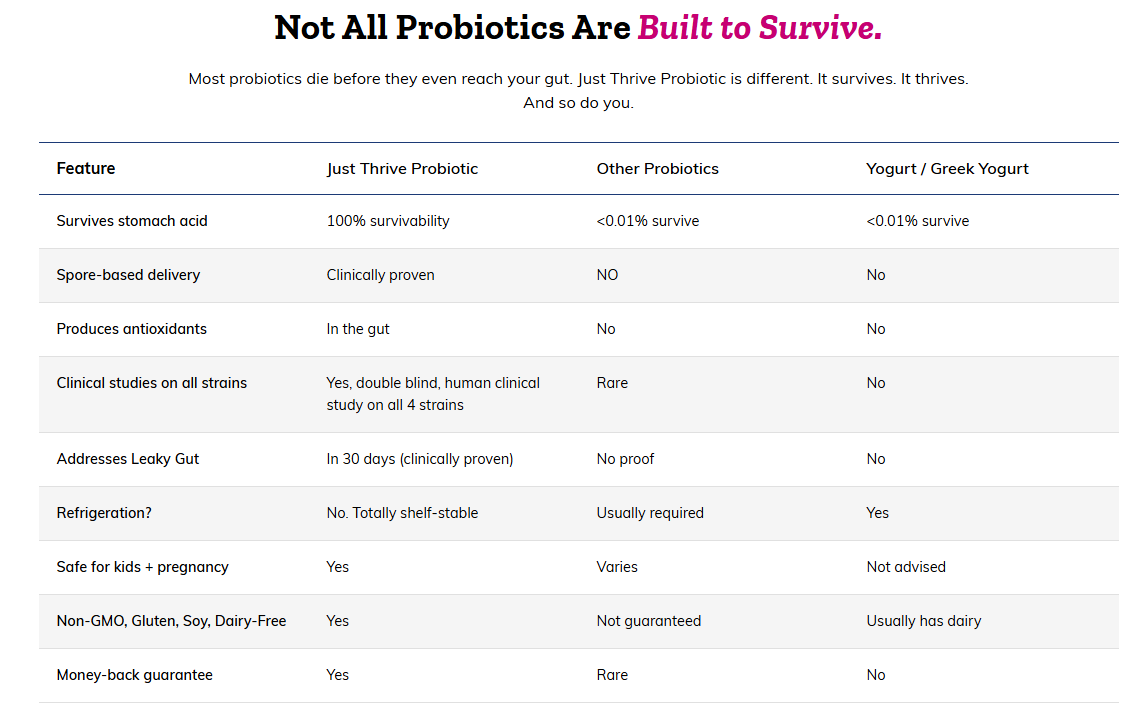This screenshot has width=1146, height=717.
Task: Select the 'Spore-based delivery' row label
Action: 128,275
